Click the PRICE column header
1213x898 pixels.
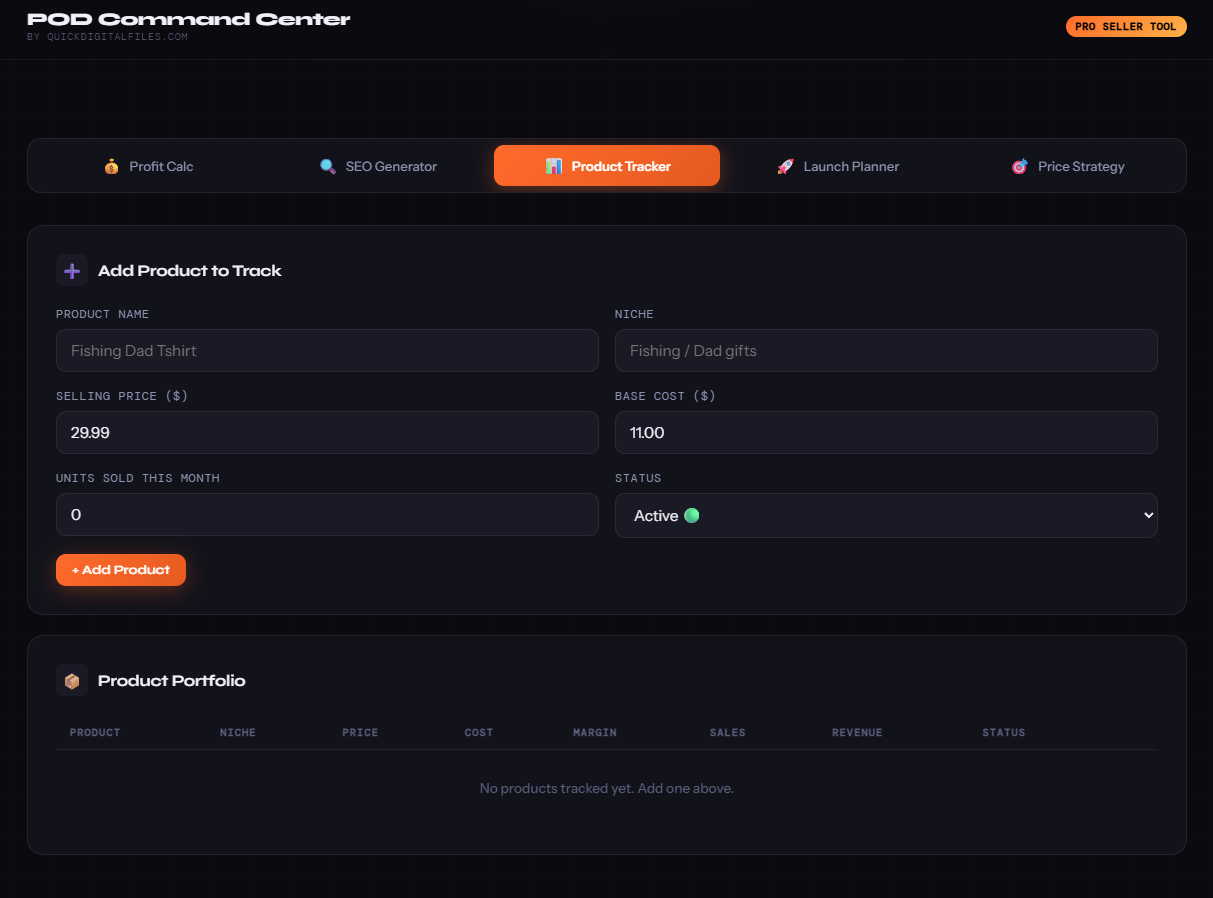(x=360, y=733)
